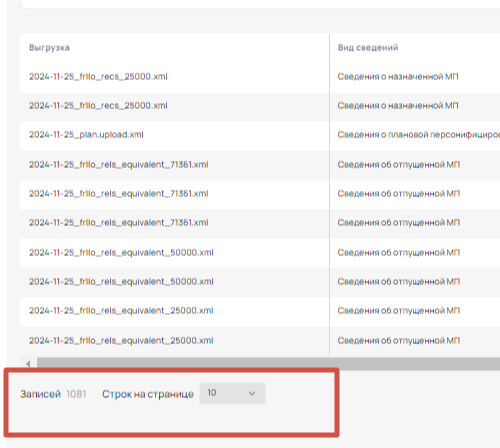The width and height of the screenshot is (500, 448).
Task: Select the first frllo_recs_25000.xml entry
Action: (x=98, y=77)
